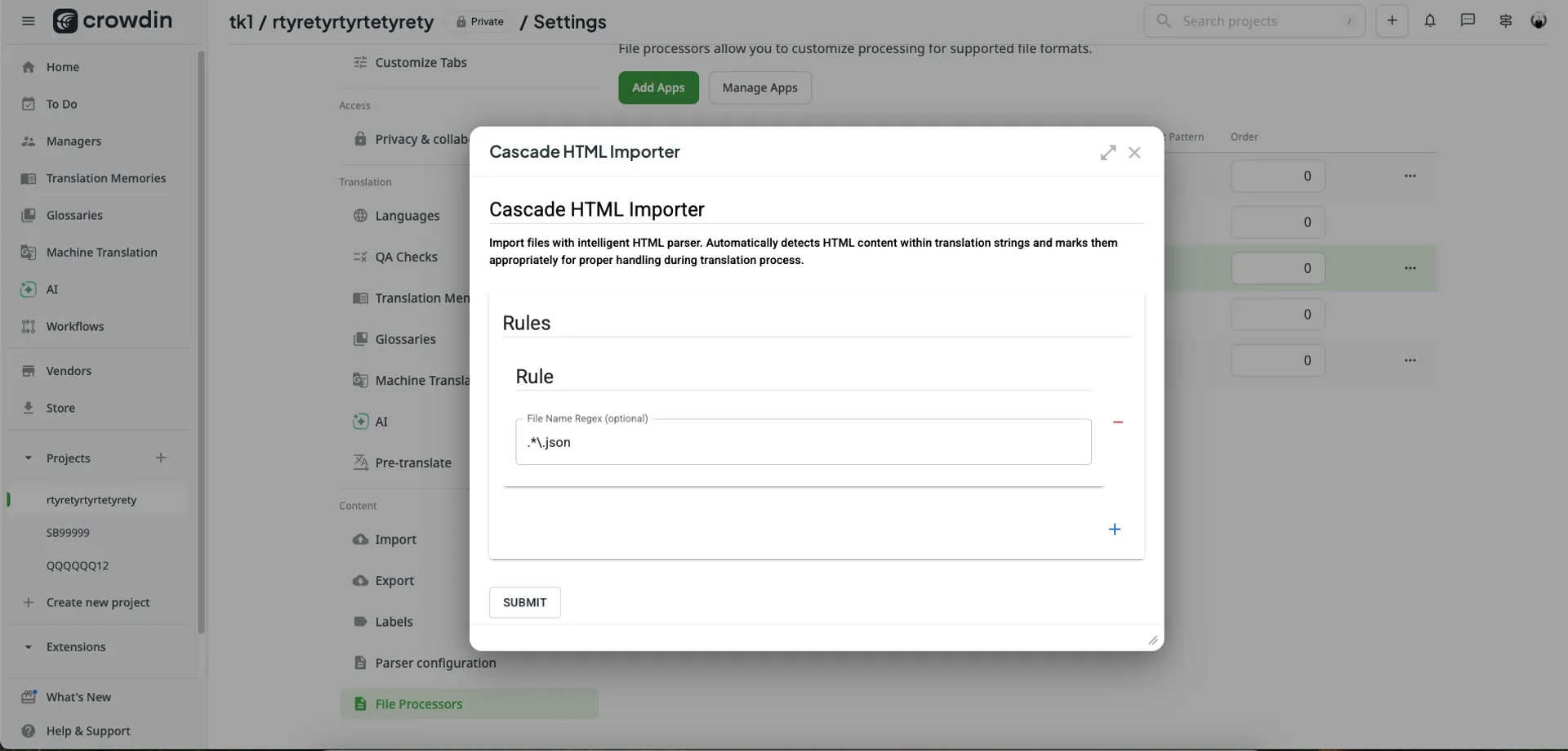Click the SUBMIT button
Viewport: 1568px width, 751px height.
(x=524, y=602)
